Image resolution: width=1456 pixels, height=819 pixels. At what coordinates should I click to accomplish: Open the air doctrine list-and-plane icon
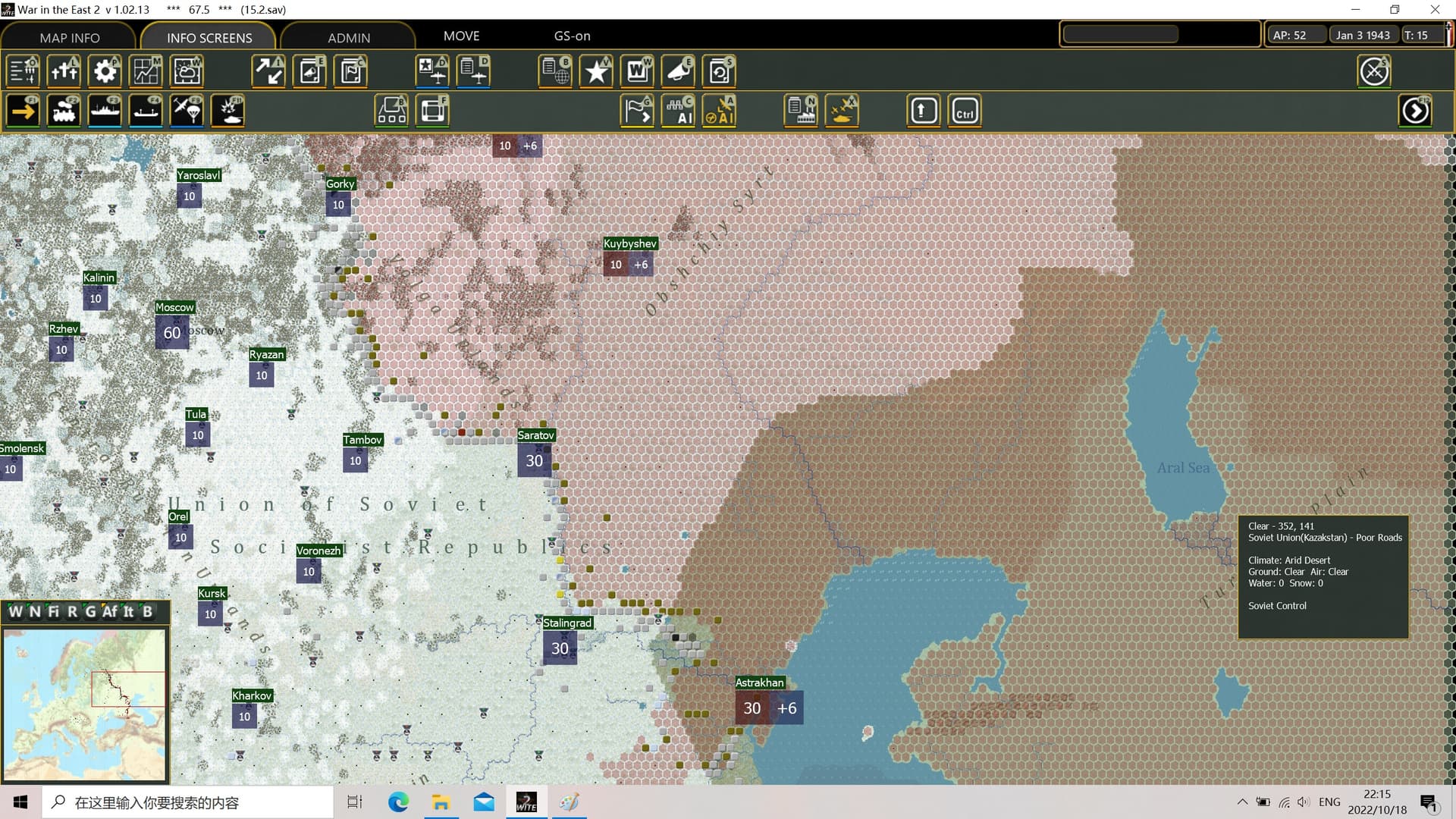[x=473, y=71]
